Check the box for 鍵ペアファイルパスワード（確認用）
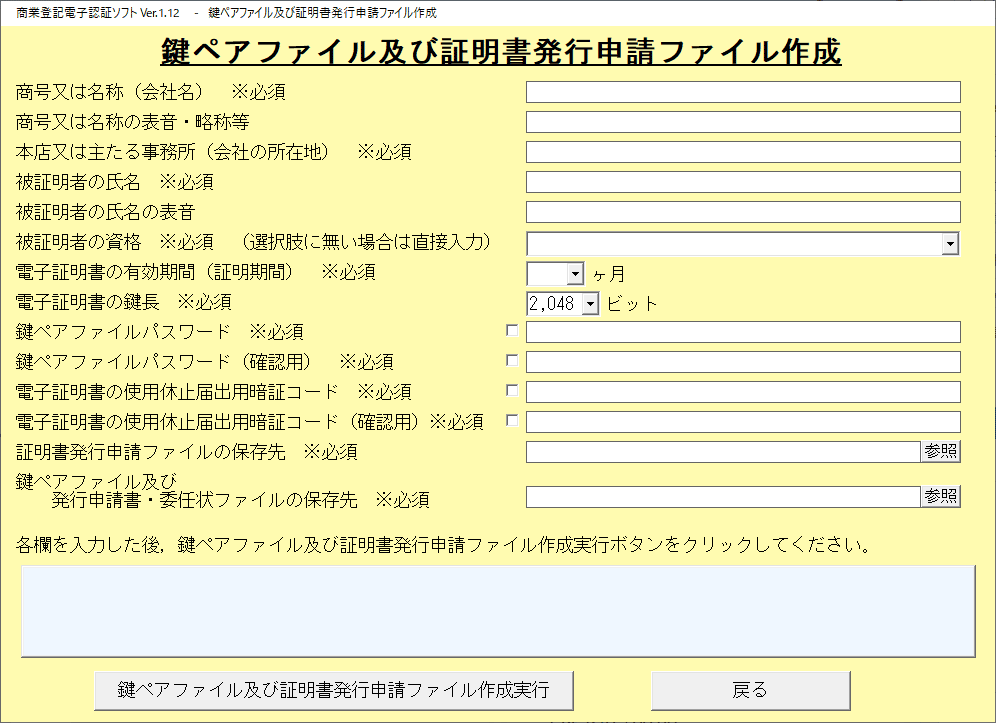Screen dimensions: 996x723 (513, 361)
